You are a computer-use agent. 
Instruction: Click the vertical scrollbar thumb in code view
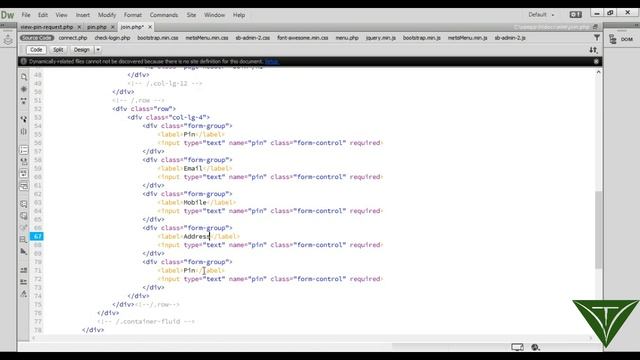(x=598, y=229)
